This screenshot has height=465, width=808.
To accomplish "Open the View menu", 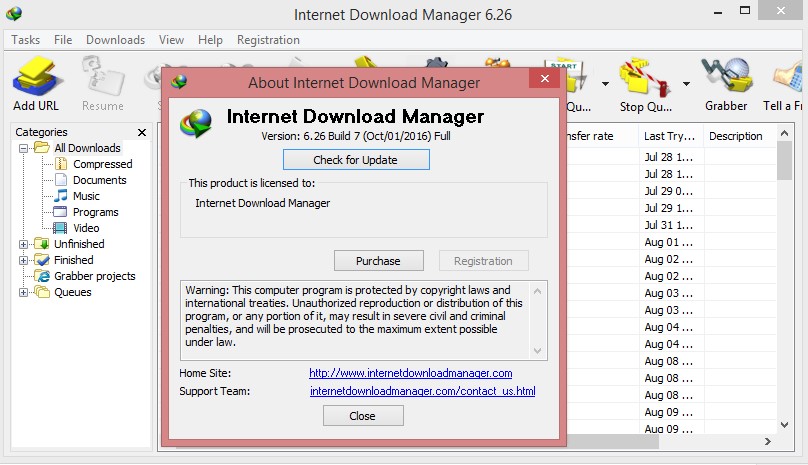I will coord(171,40).
